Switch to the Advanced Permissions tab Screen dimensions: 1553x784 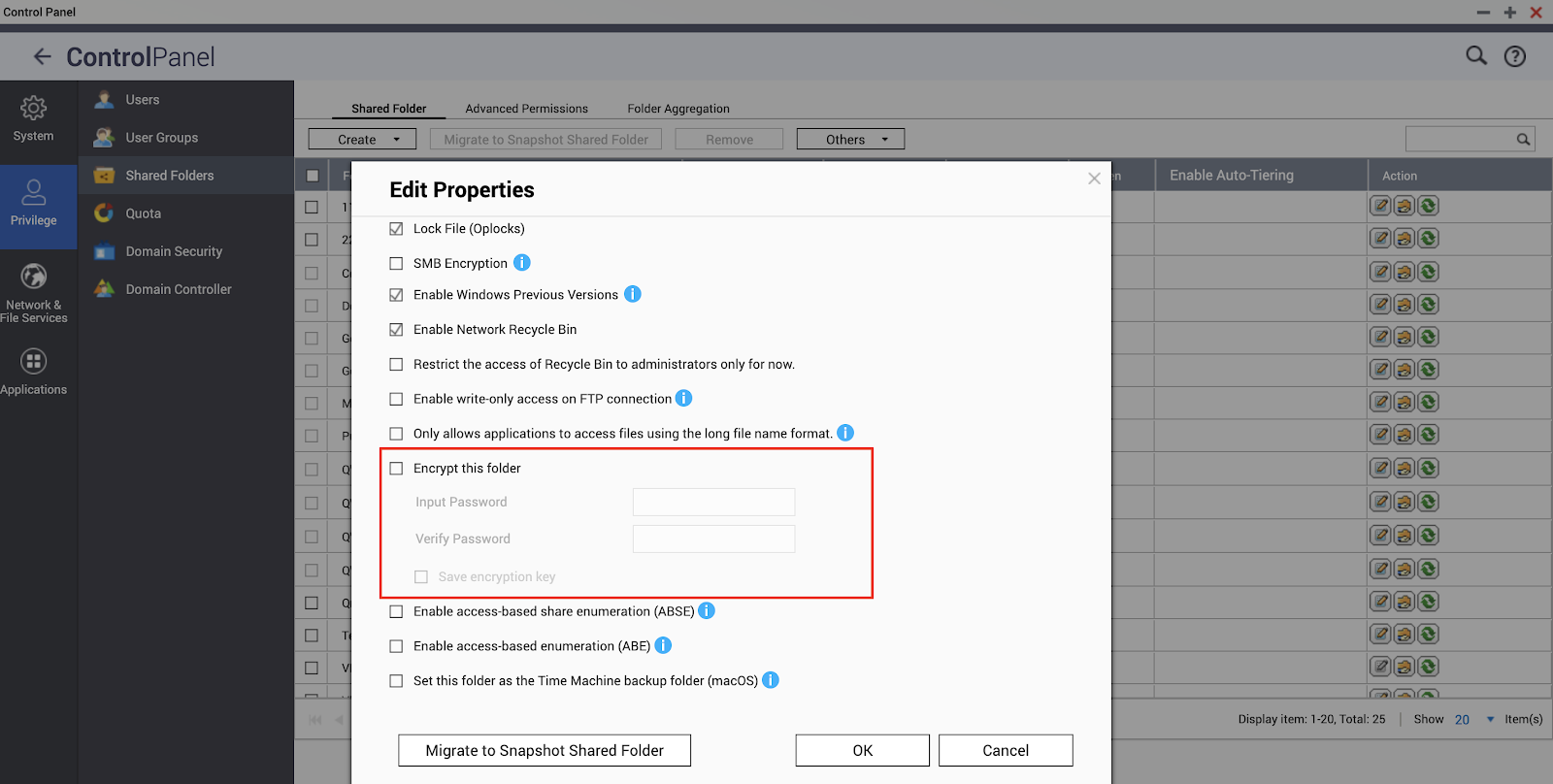point(526,109)
